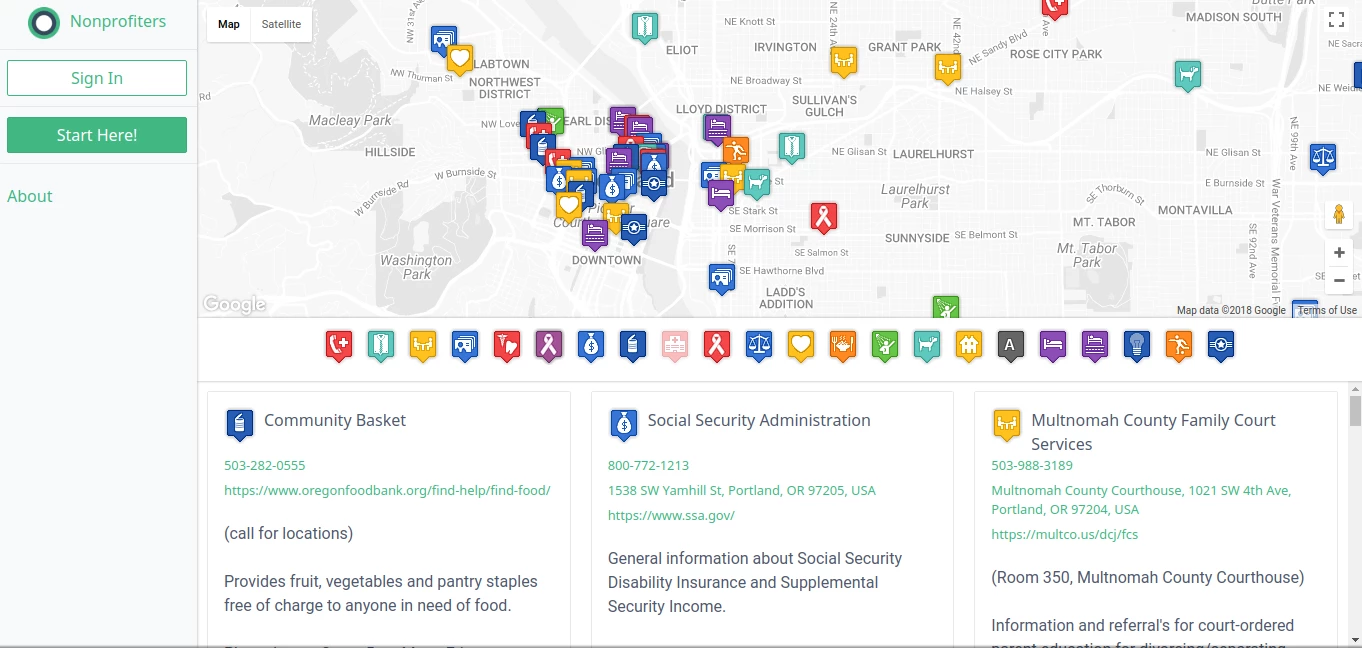Image resolution: width=1362 pixels, height=648 pixels.
Task: Filter by yellow housing icon
Action: pyautogui.click(x=969, y=346)
